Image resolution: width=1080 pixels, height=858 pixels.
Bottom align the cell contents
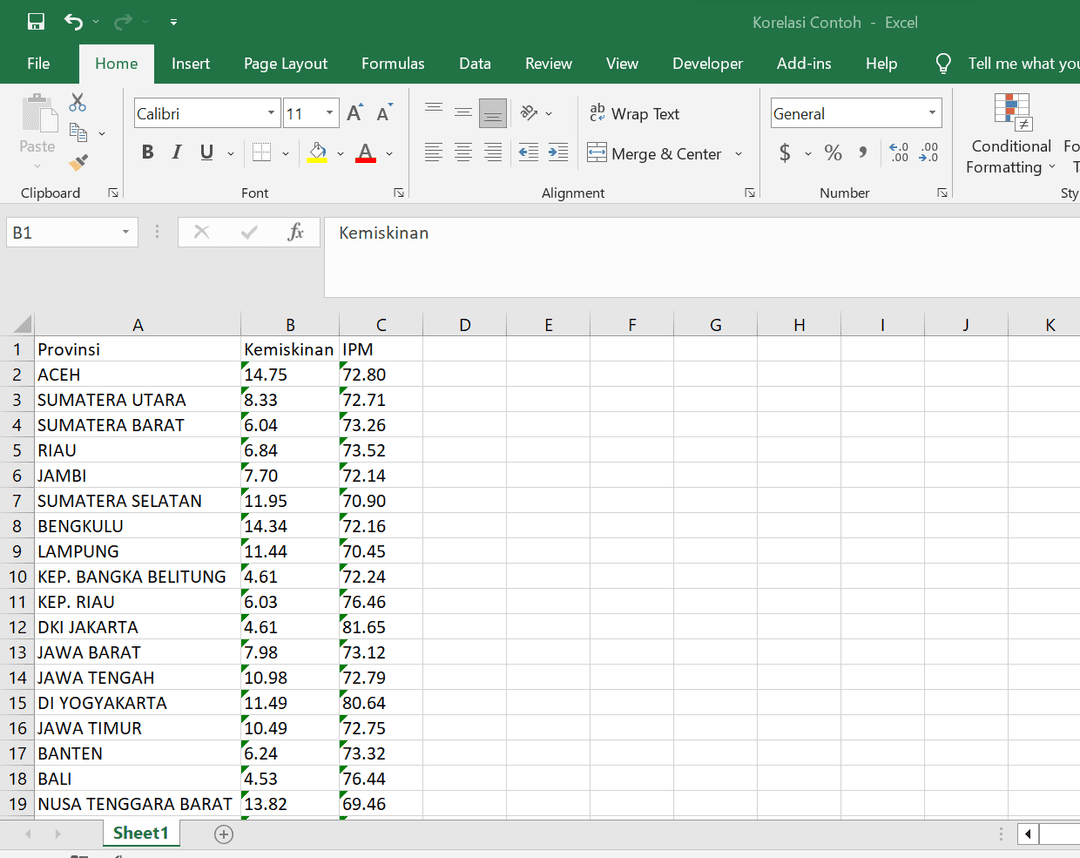tap(492, 113)
